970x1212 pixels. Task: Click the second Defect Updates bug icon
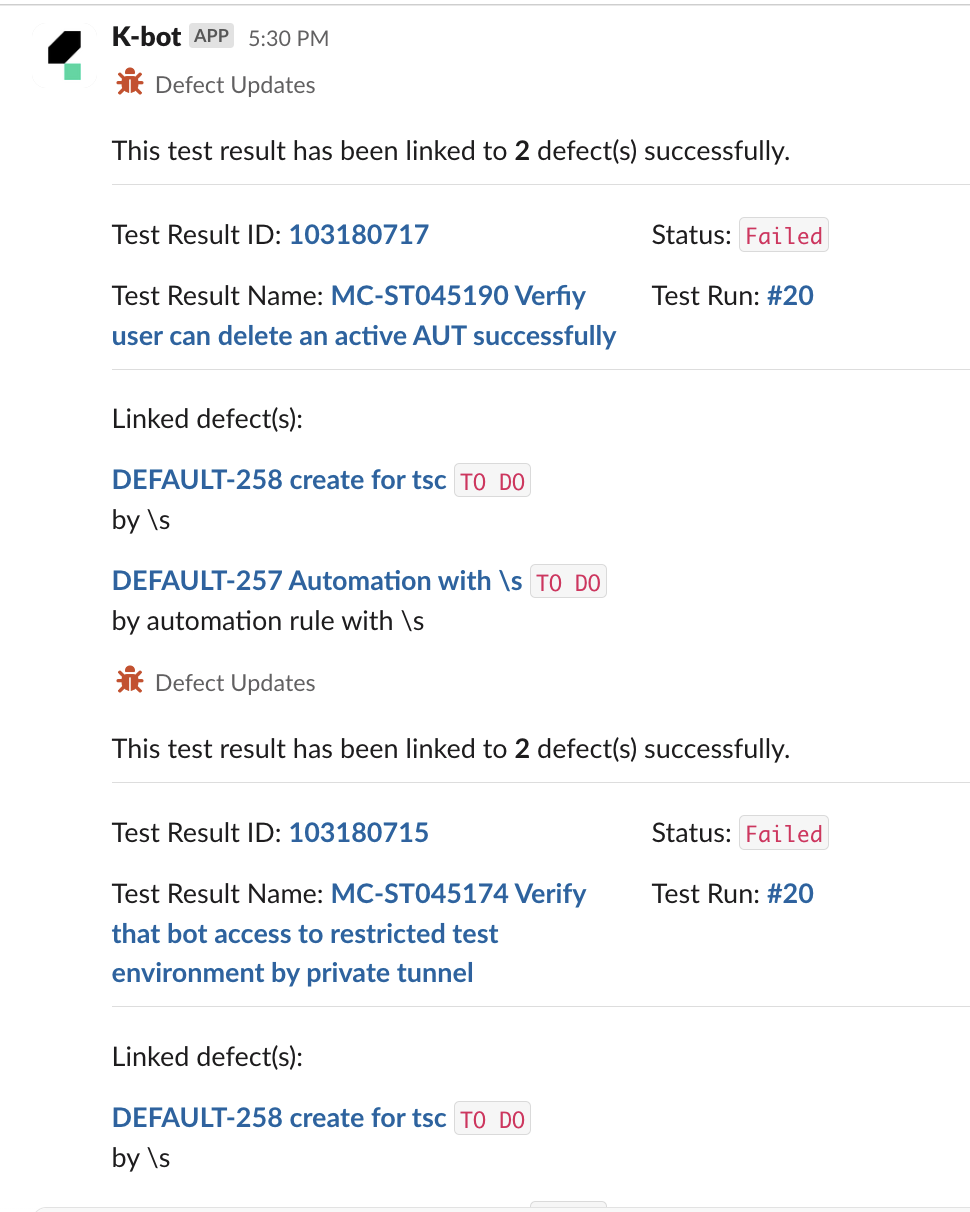point(129,681)
